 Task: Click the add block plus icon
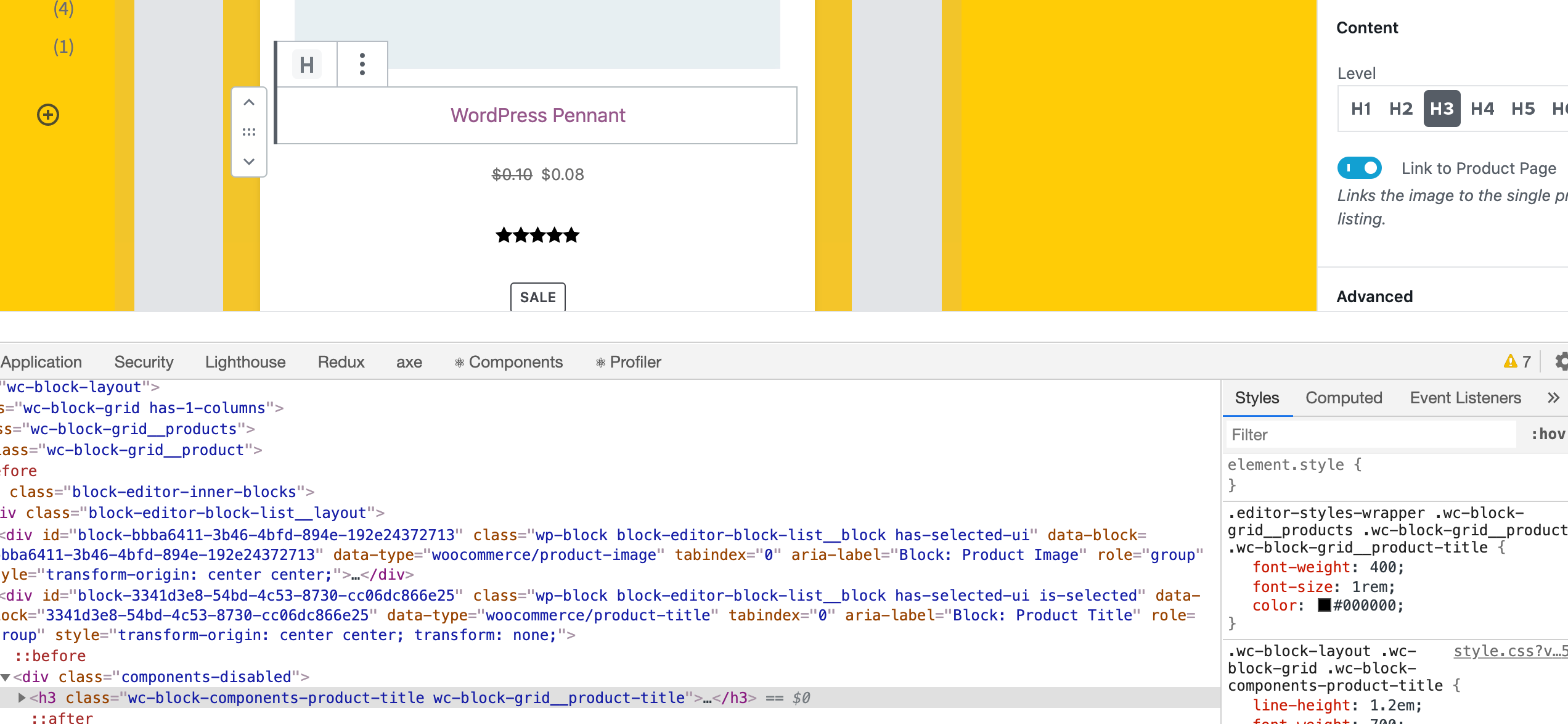coord(49,114)
